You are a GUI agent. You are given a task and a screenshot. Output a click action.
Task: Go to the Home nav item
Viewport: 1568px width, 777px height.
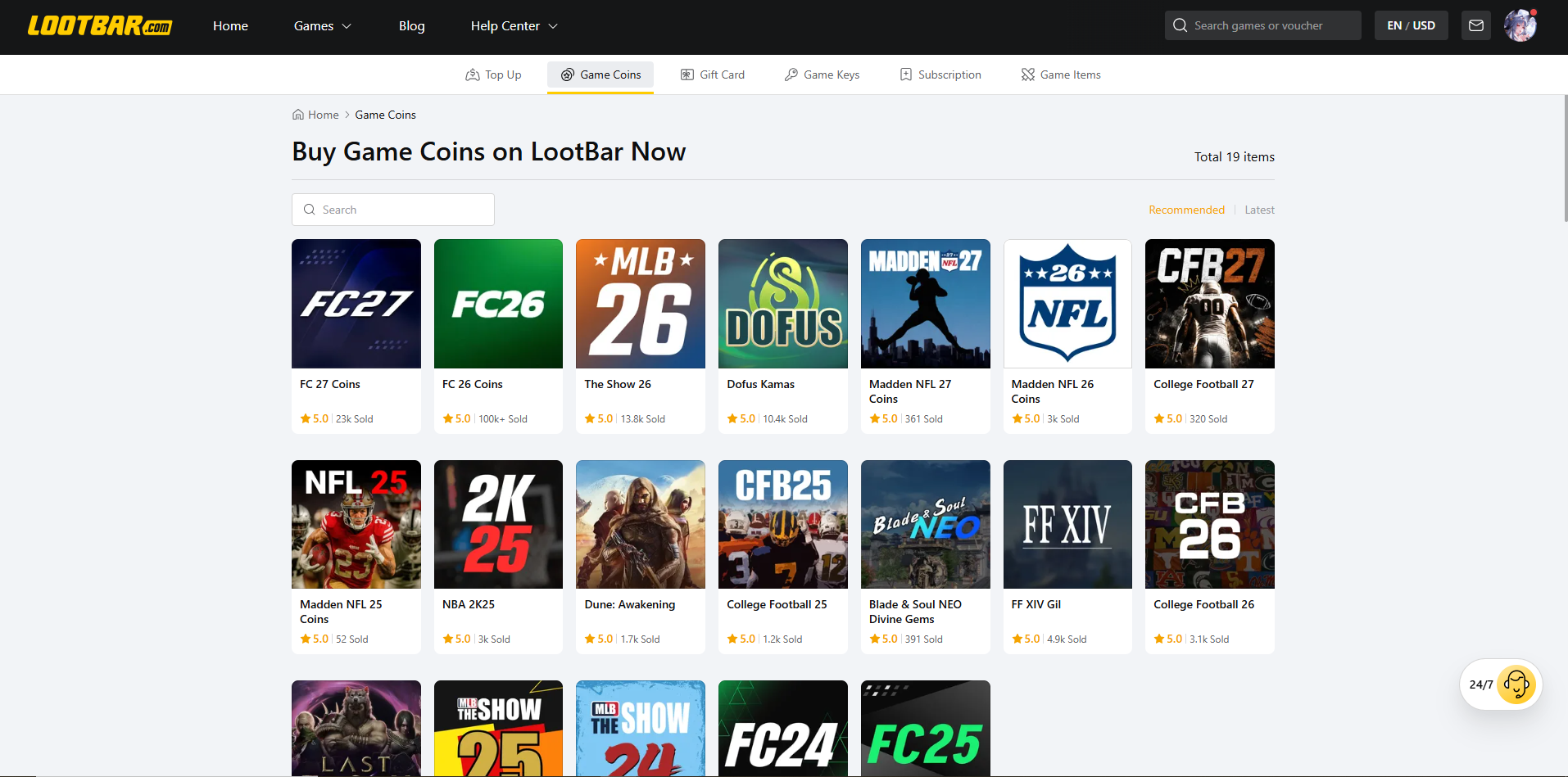230,26
